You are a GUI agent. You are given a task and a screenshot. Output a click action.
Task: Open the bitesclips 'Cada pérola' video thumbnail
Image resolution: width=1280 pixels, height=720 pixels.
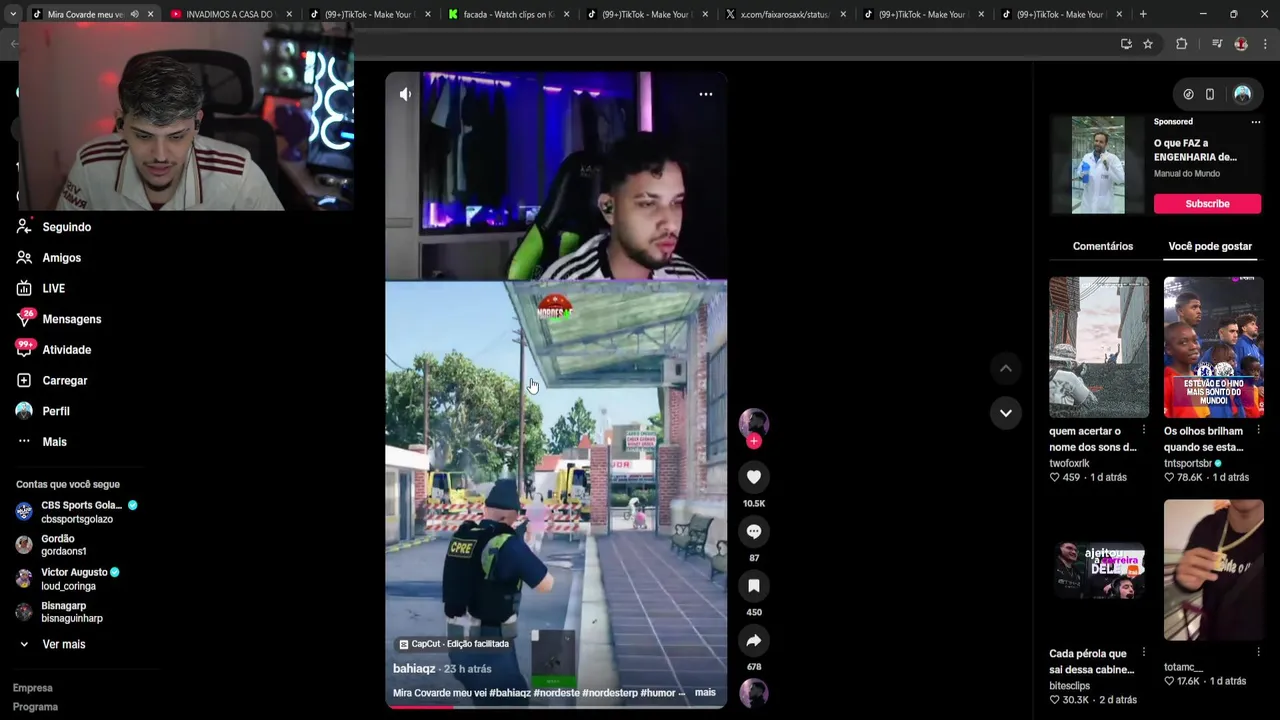1099,570
